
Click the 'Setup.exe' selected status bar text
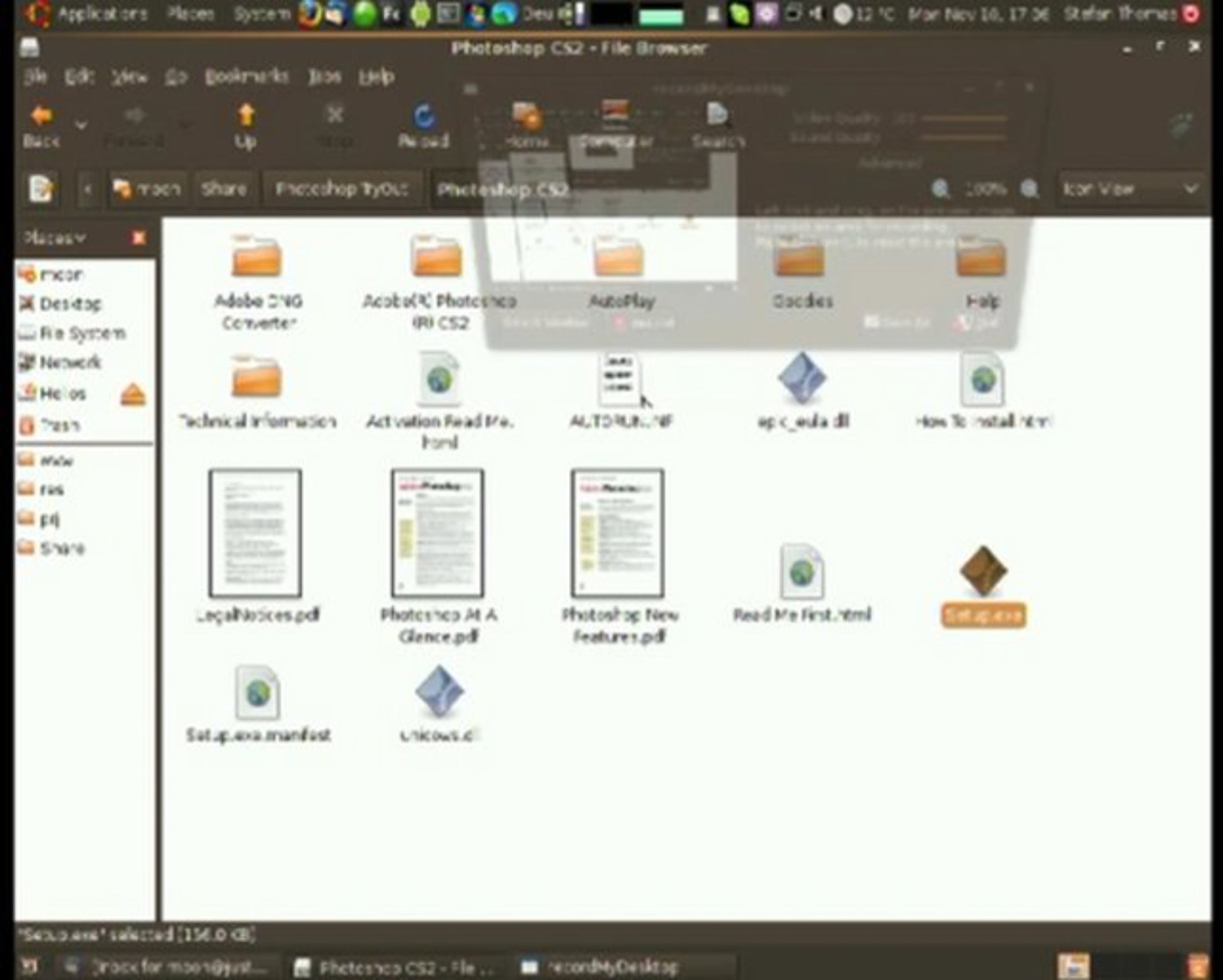(x=136, y=935)
